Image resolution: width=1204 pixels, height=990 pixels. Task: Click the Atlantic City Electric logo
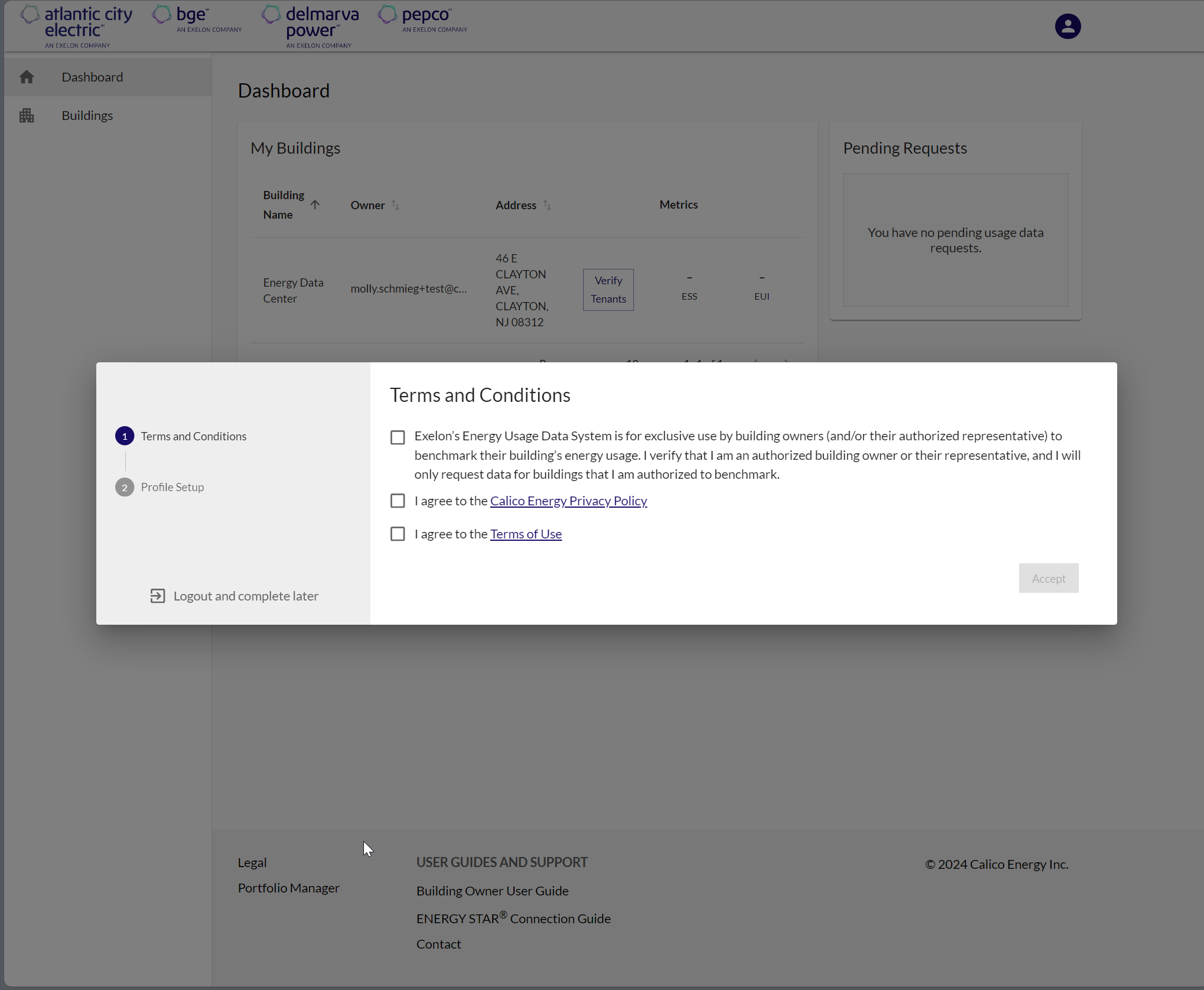pos(76,25)
